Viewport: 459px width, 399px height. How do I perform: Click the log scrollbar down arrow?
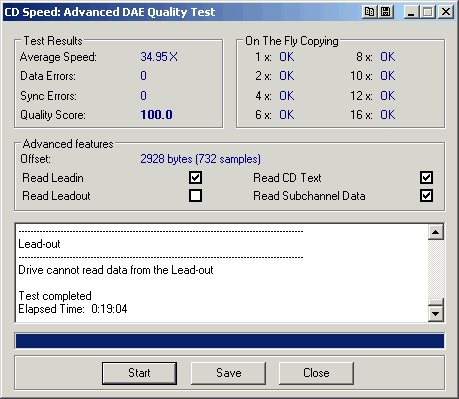[x=436, y=314]
